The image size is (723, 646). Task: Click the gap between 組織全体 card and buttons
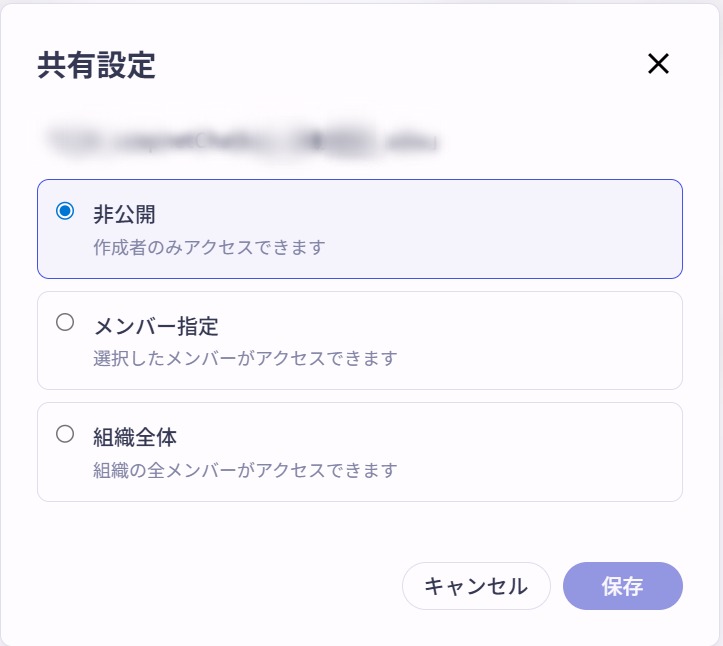360,532
